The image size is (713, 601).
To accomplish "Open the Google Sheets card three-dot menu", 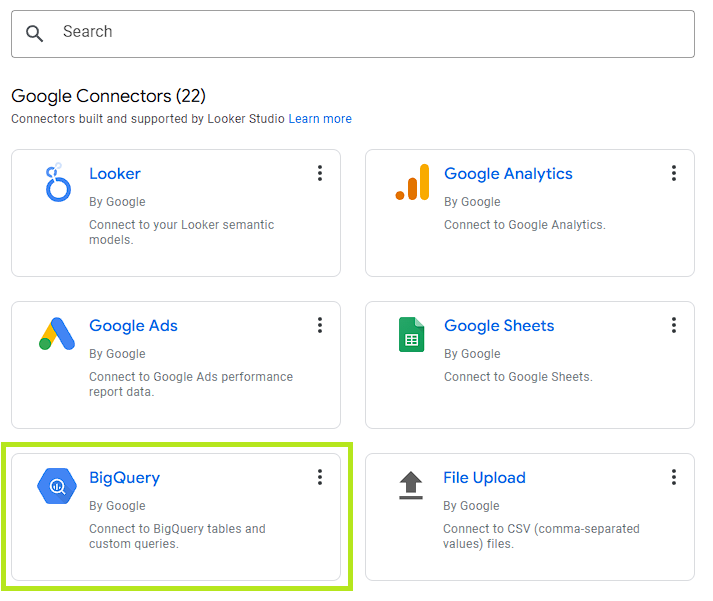I will pos(674,325).
